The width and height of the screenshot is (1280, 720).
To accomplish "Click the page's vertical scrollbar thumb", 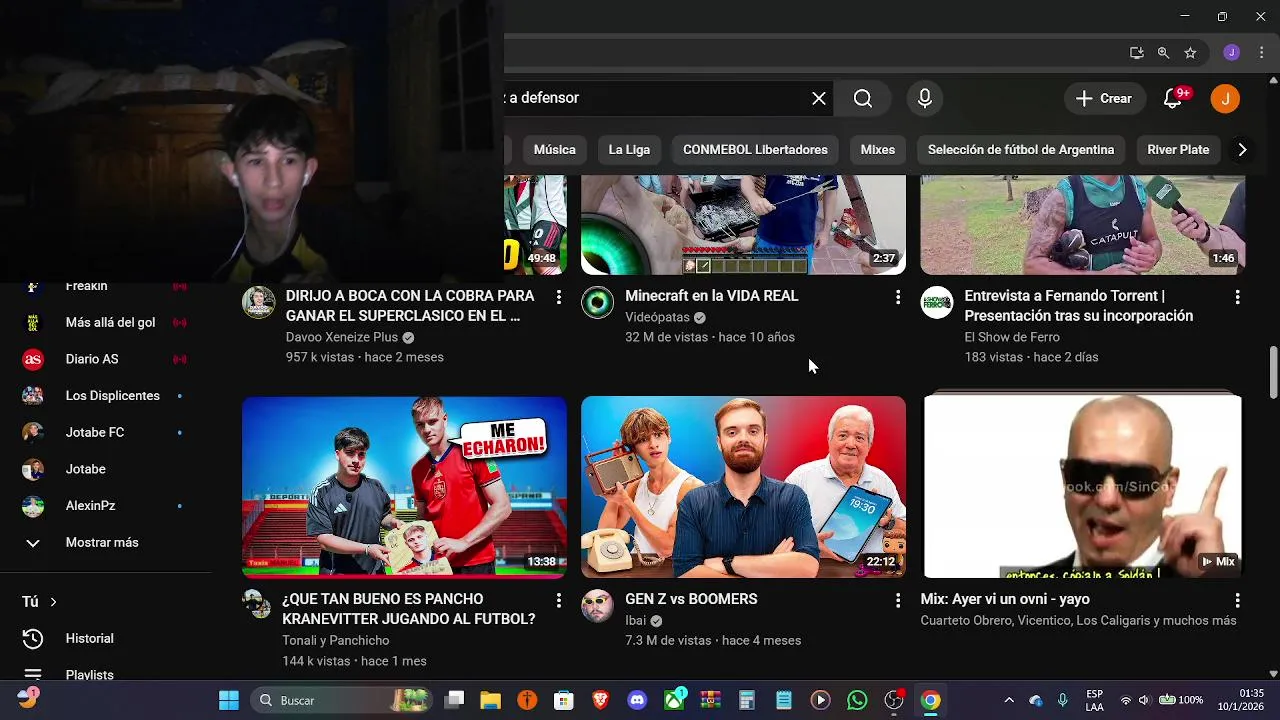I will click(x=1273, y=372).
